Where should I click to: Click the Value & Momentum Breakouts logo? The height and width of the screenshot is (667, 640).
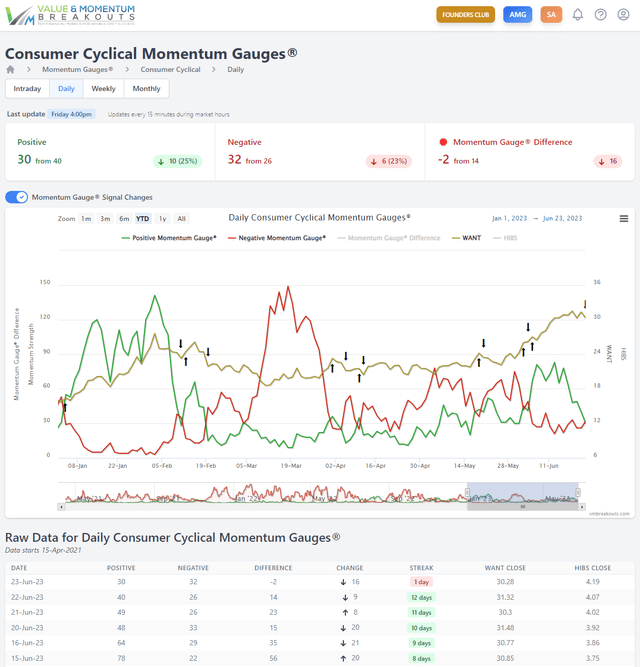[x=70, y=15]
